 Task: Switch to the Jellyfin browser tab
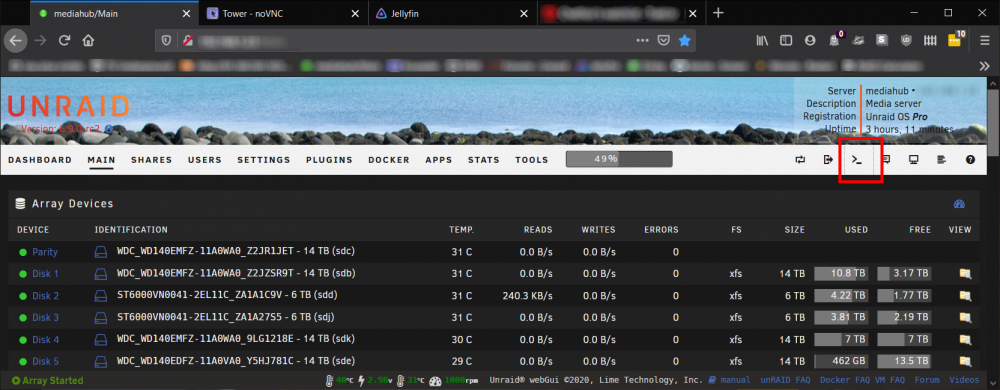[x=452, y=13]
